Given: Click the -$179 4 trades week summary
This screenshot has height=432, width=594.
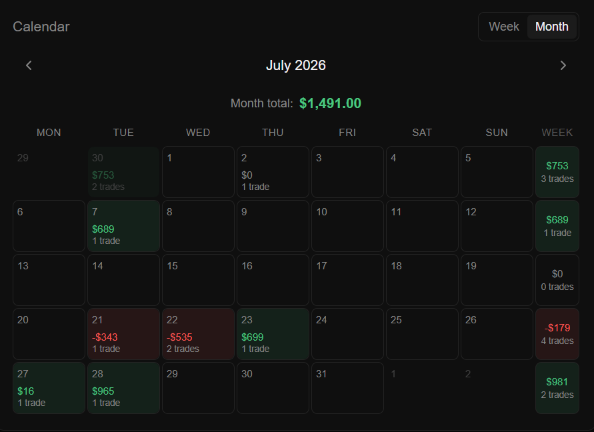Looking at the screenshot, I should pyautogui.click(x=557, y=334).
